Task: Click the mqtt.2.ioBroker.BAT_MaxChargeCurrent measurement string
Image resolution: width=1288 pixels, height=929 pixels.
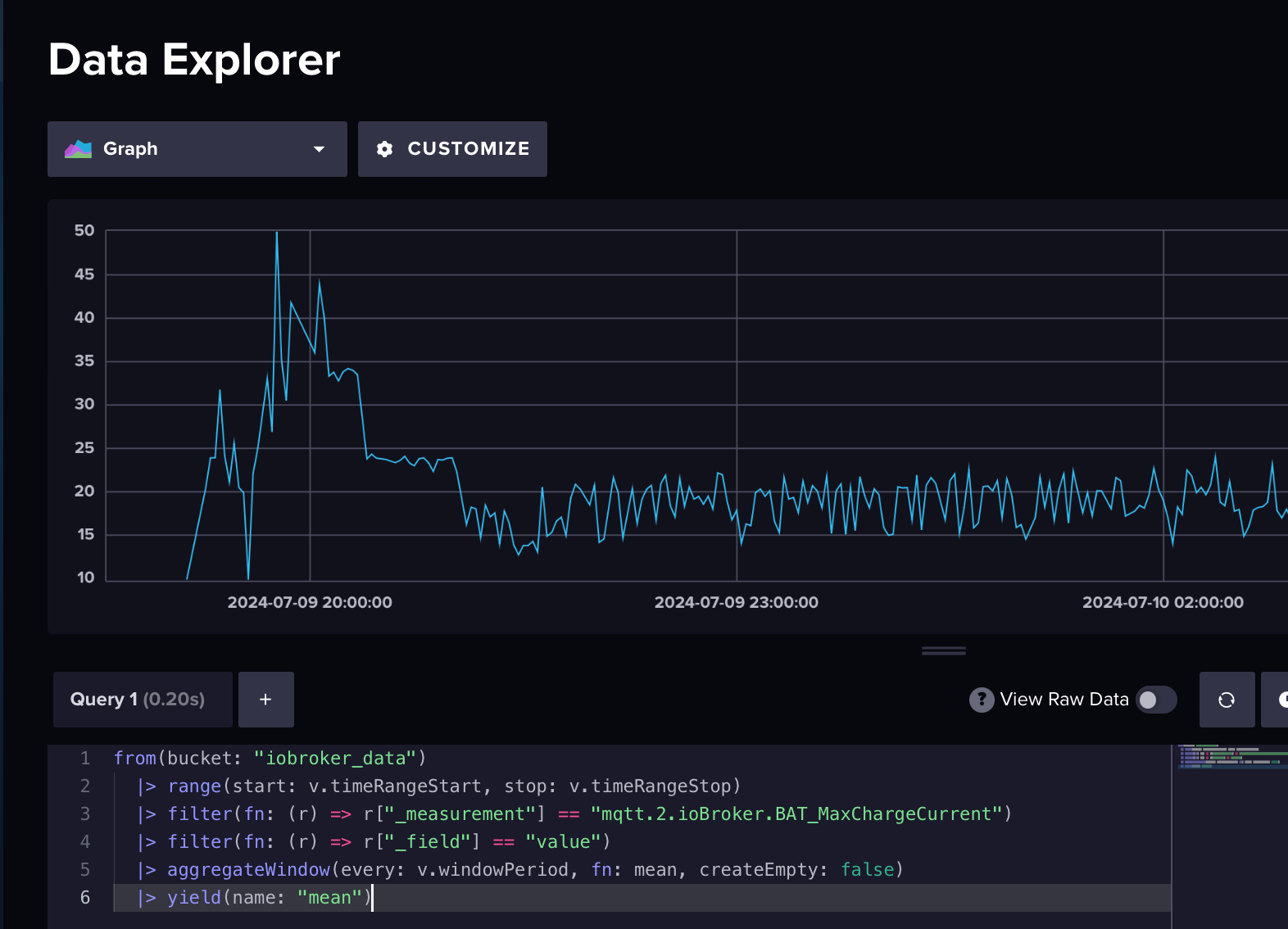Action: 796,814
